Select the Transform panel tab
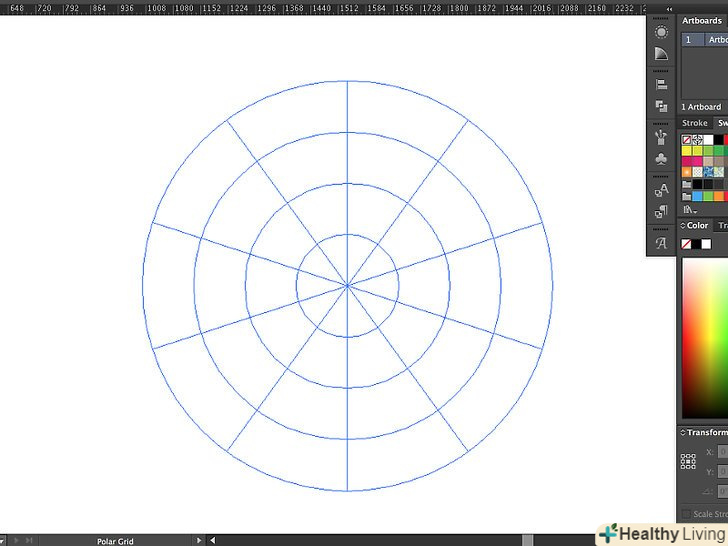The height and width of the screenshot is (546, 728). coord(707,432)
